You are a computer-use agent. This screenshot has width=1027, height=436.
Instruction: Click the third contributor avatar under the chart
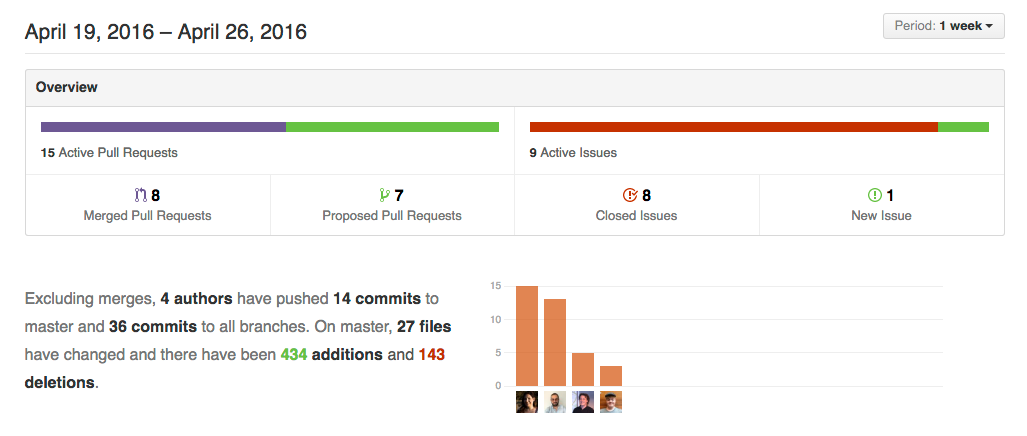583,402
